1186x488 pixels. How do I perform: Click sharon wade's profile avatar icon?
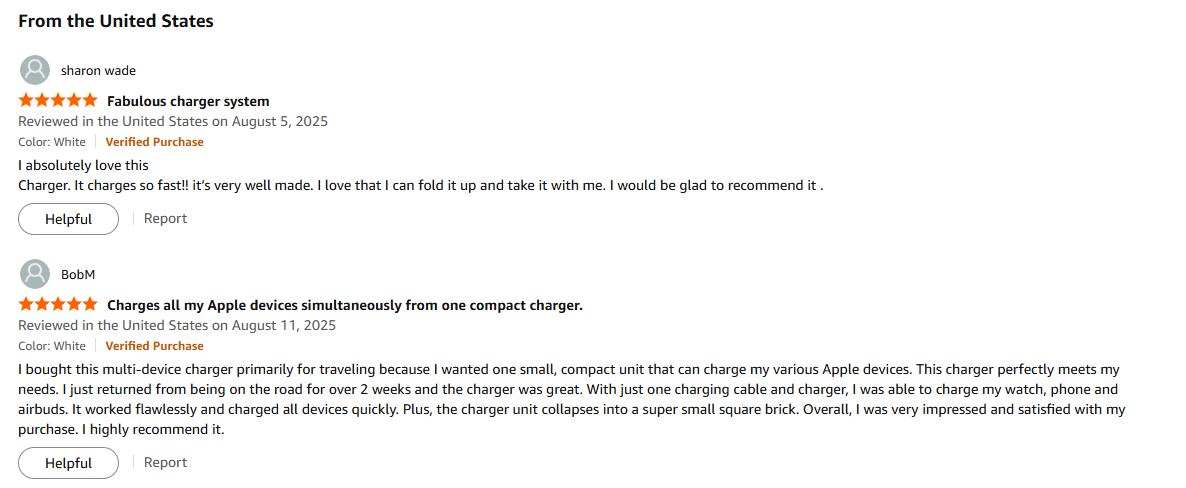click(35, 70)
